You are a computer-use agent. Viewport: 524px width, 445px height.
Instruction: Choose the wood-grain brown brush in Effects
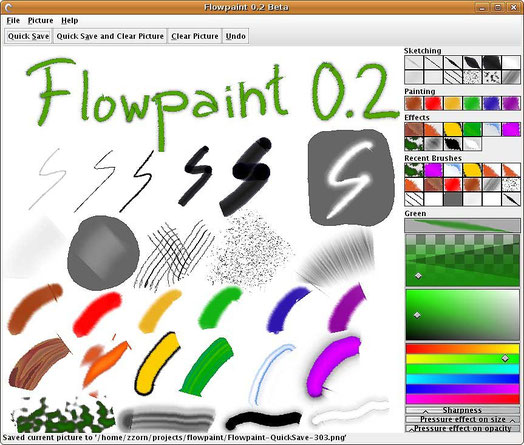point(414,130)
